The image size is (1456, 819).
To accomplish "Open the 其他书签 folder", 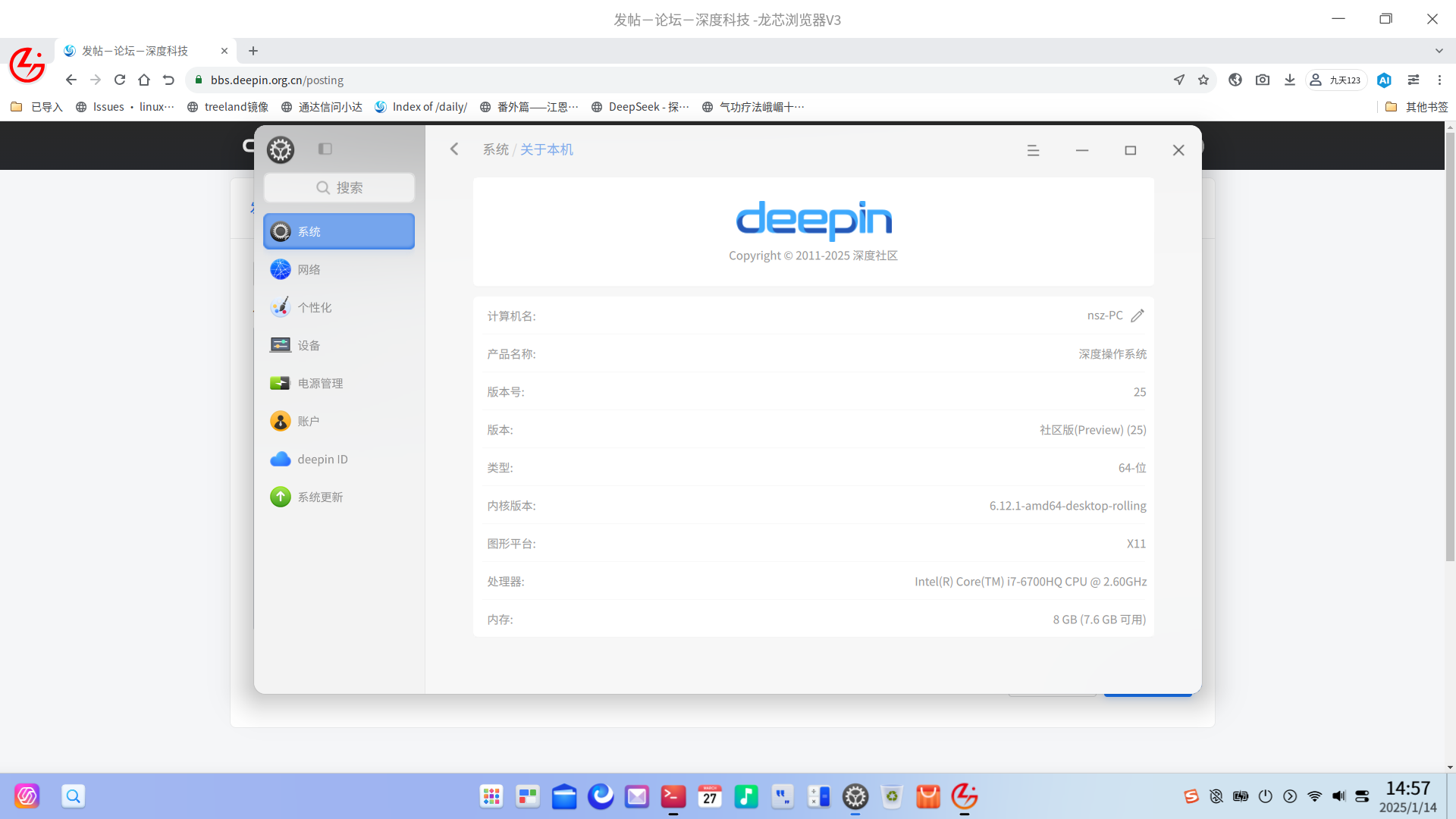I will click(1417, 107).
